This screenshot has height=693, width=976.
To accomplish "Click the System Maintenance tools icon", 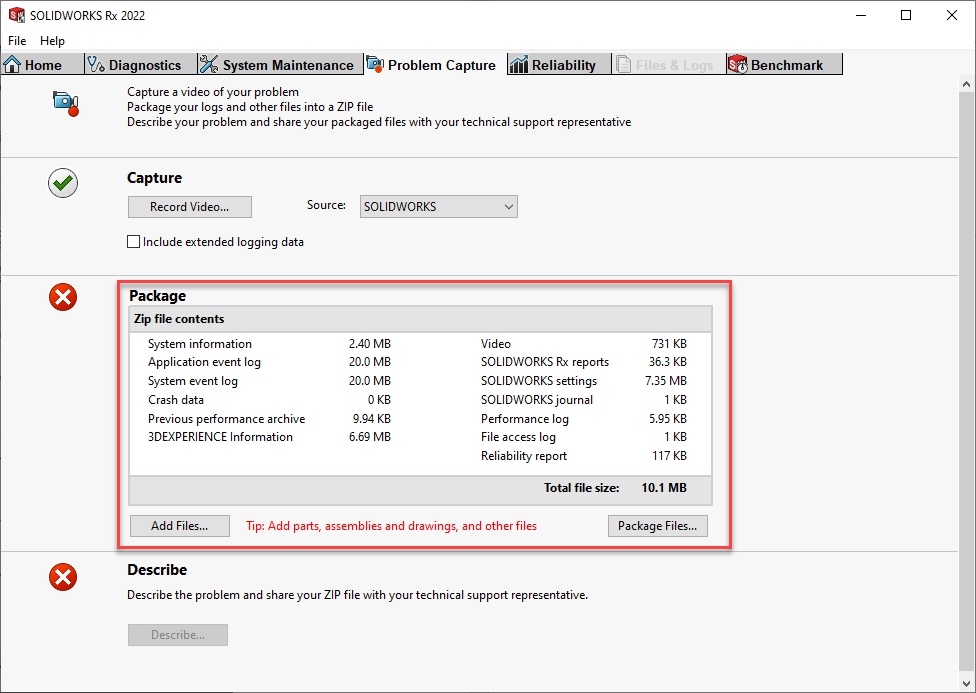I will (209, 65).
